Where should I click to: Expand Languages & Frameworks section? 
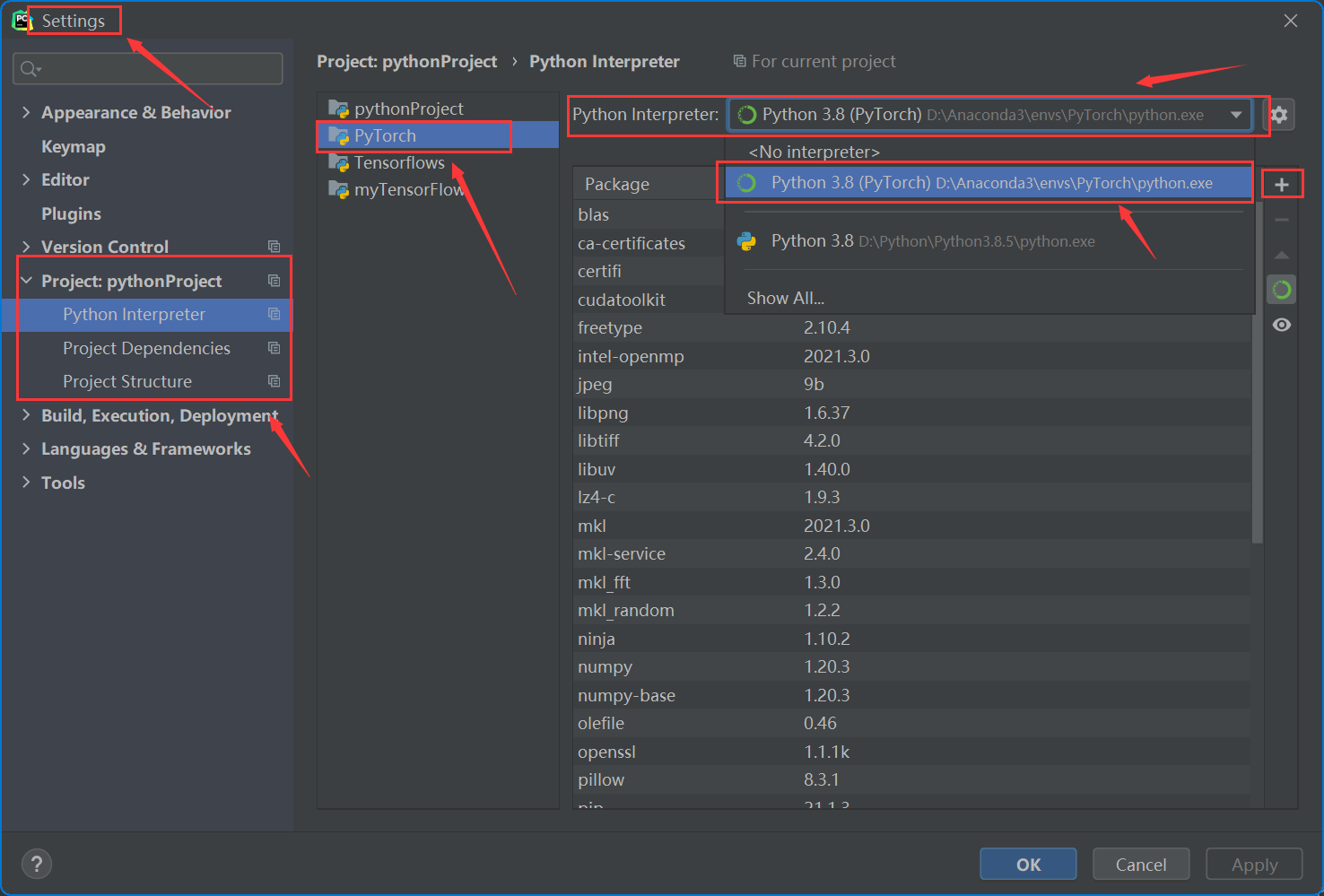click(x=26, y=448)
